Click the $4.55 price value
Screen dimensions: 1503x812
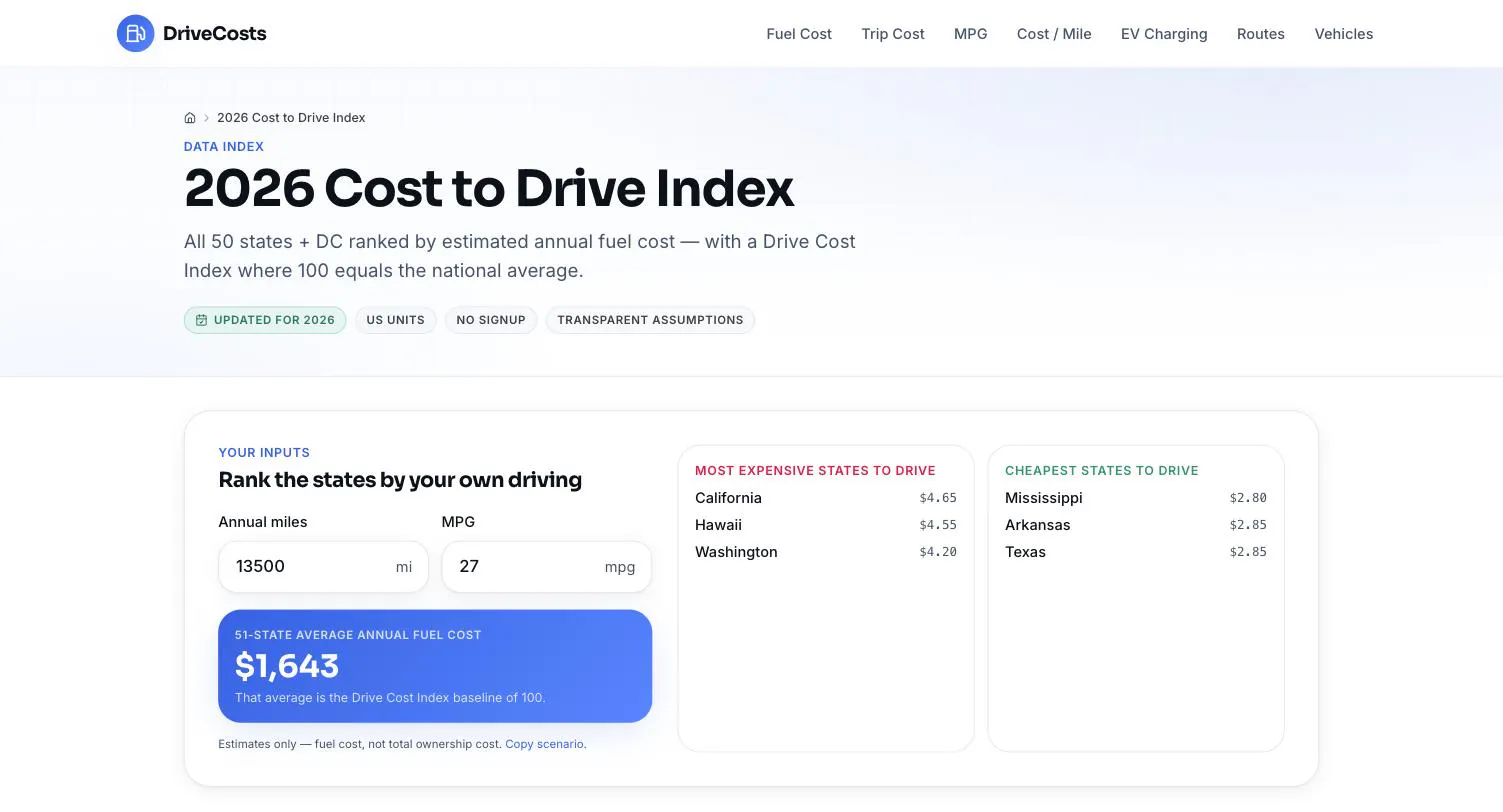(x=938, y=525)
